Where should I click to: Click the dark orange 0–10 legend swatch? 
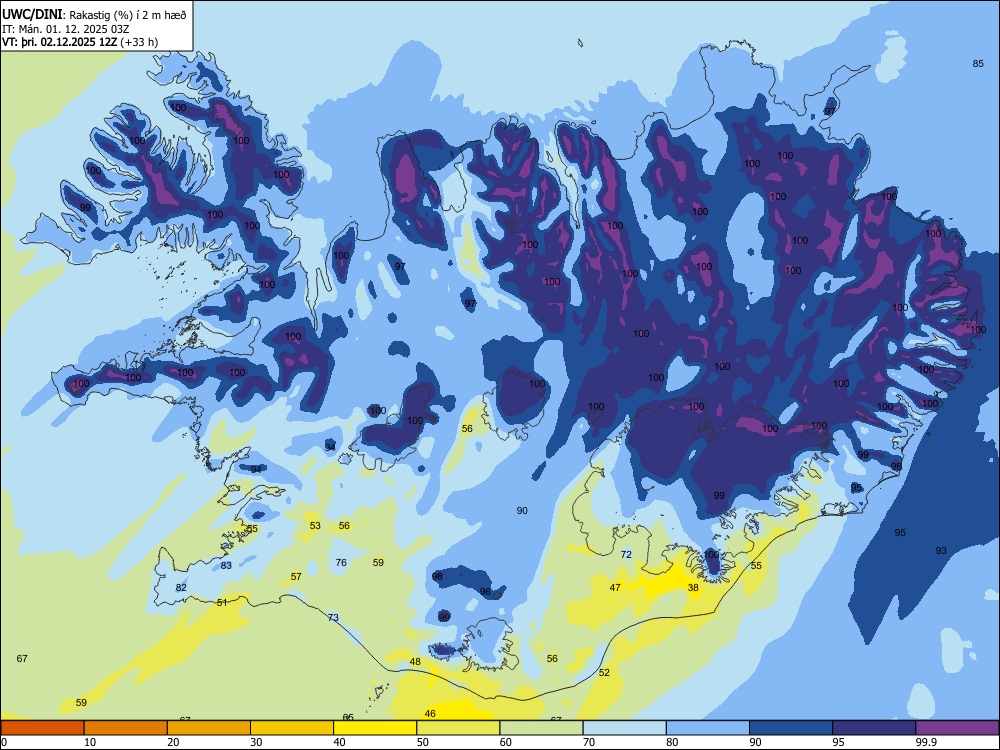[42, 728]
